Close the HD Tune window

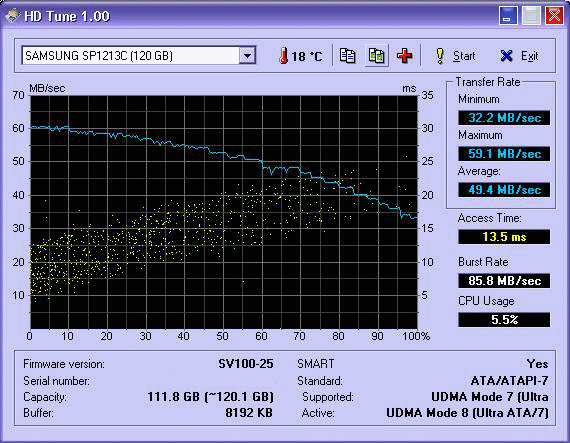coord(554,16)
